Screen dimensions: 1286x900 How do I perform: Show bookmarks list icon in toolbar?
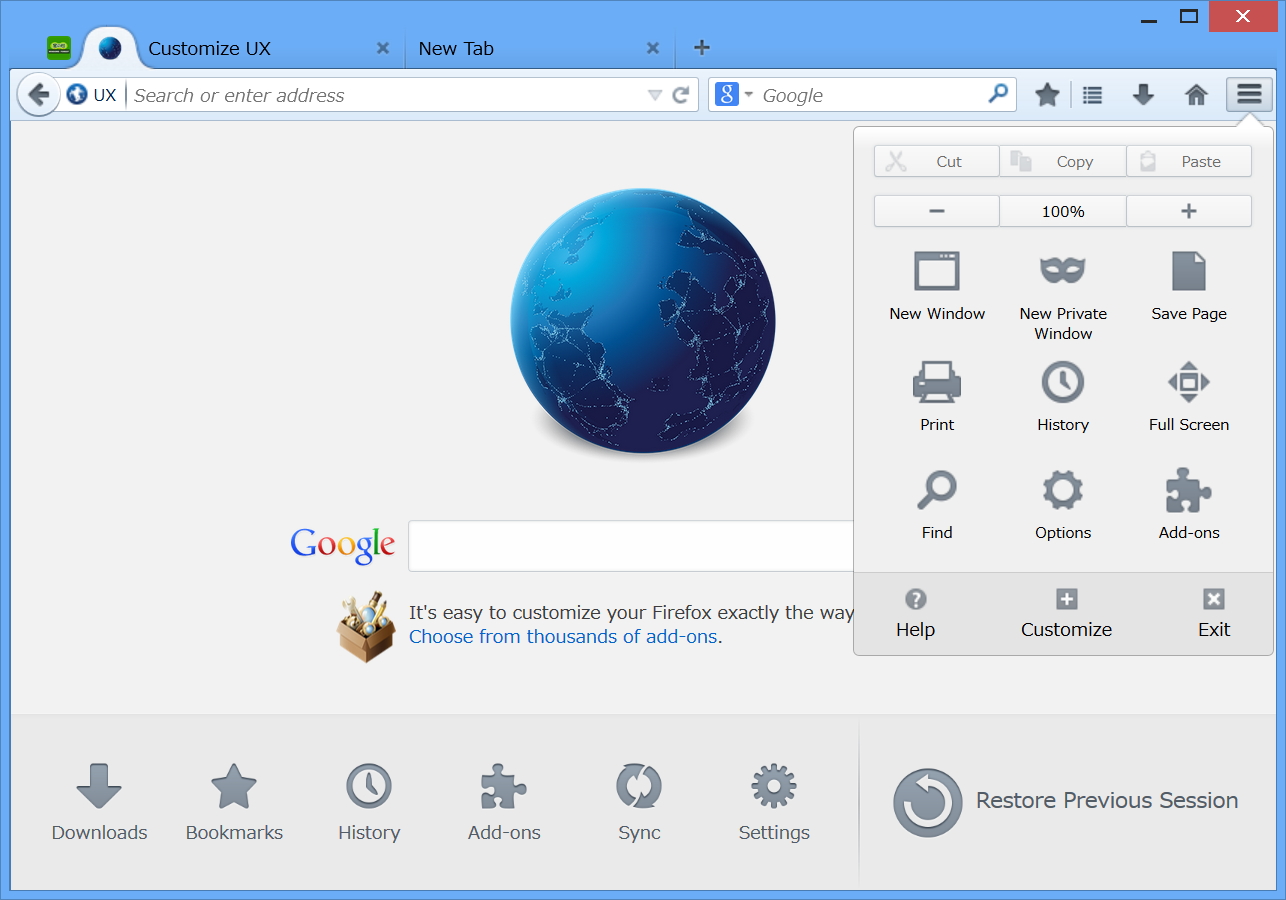pos(1093,95)
